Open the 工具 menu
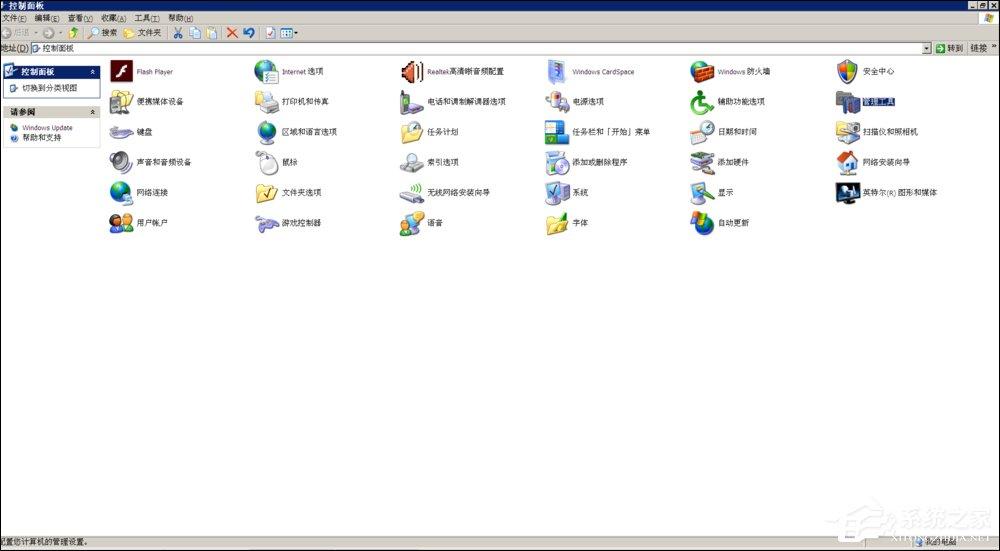The width and height of the screenshot is (1000, 551). (147, 18)
